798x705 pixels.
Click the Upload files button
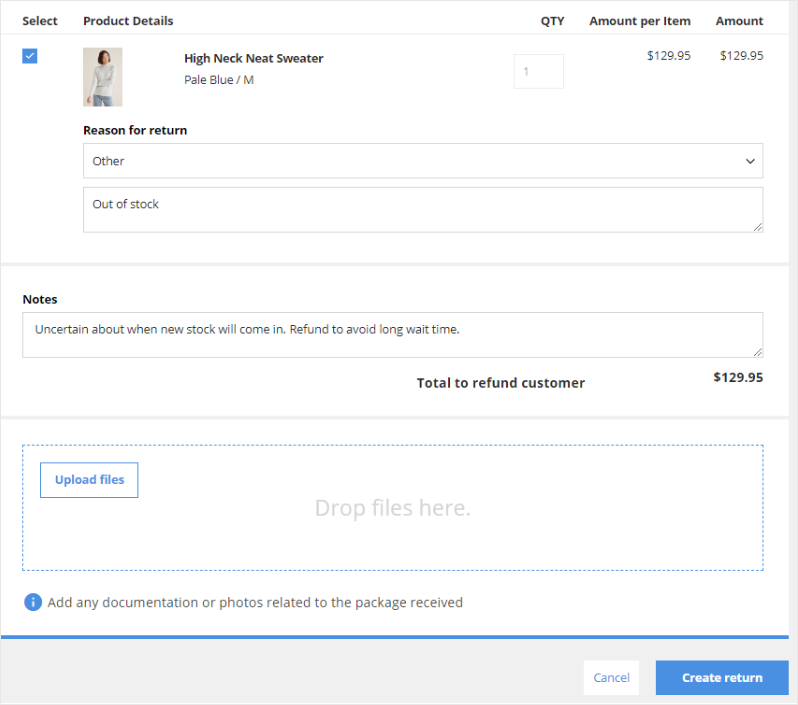click(89, 480)
